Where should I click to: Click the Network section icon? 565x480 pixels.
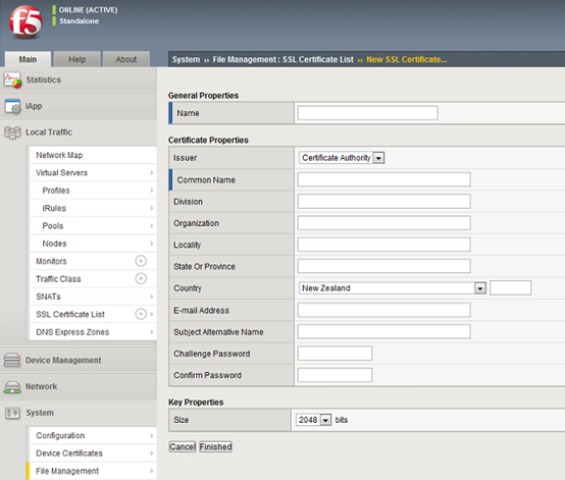point(12,387)
